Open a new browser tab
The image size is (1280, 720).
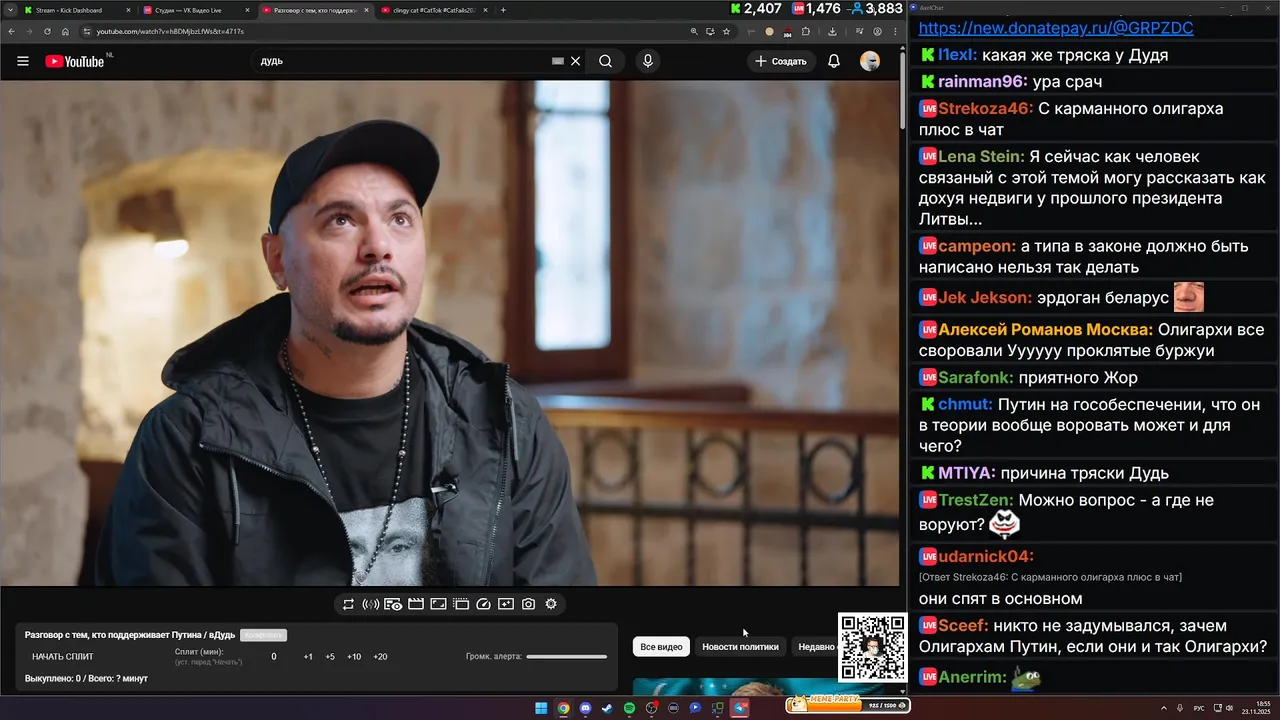coord(503,10)
